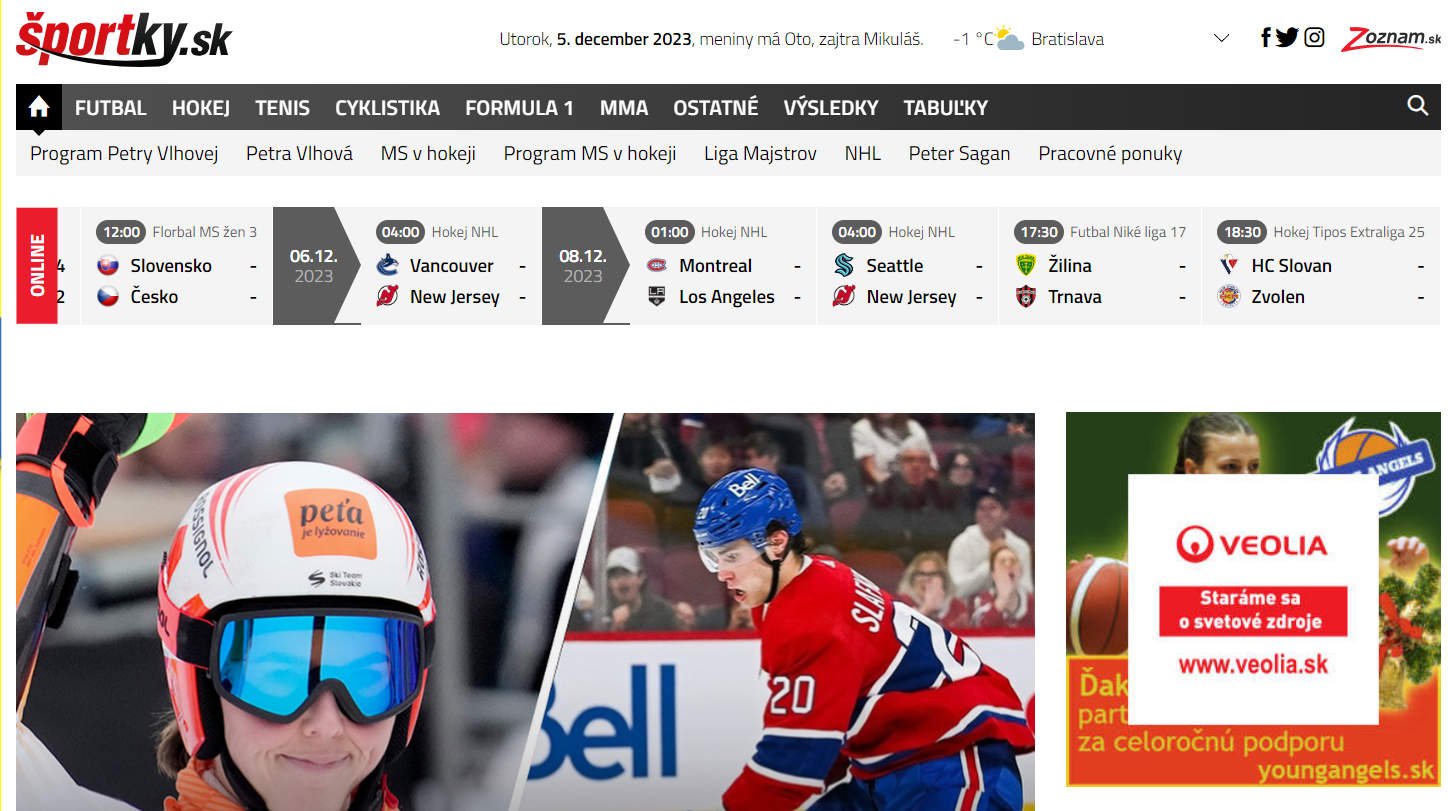1448x811 pixels.
Task: Expand the weather city dropdown chevron
Action: tap(1221, 39)
